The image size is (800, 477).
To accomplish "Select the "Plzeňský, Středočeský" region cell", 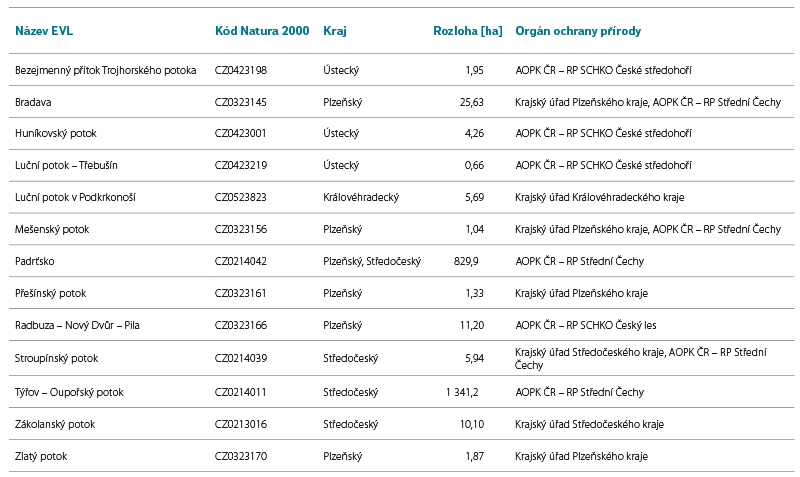I will coord(372,261).
